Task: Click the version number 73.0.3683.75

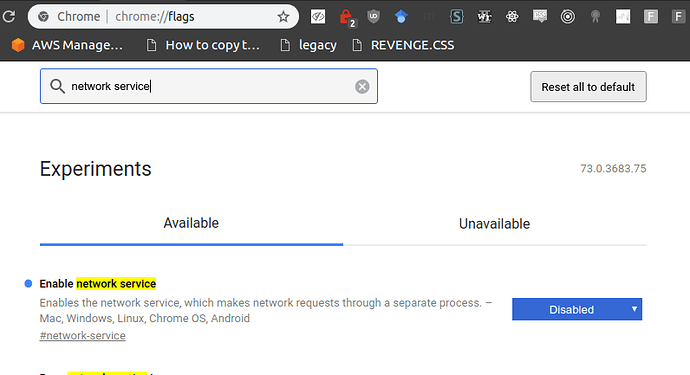Action: tap(613, 169)
